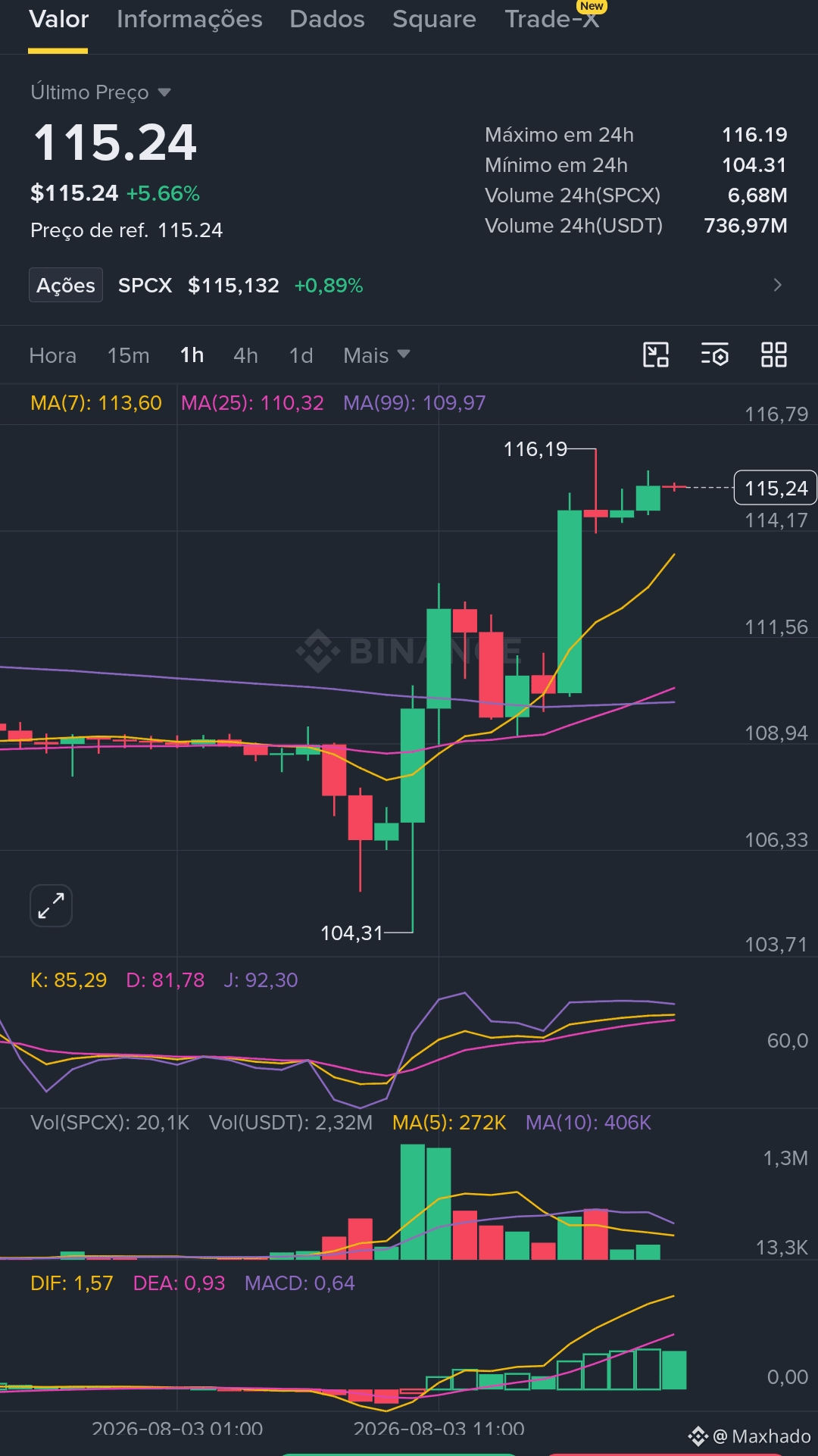Image resolution: width=818 pixels, height=1456 pixels.
Task: Tap the Vol(USDT): 2,32M label
Action: pos(291,1122)
